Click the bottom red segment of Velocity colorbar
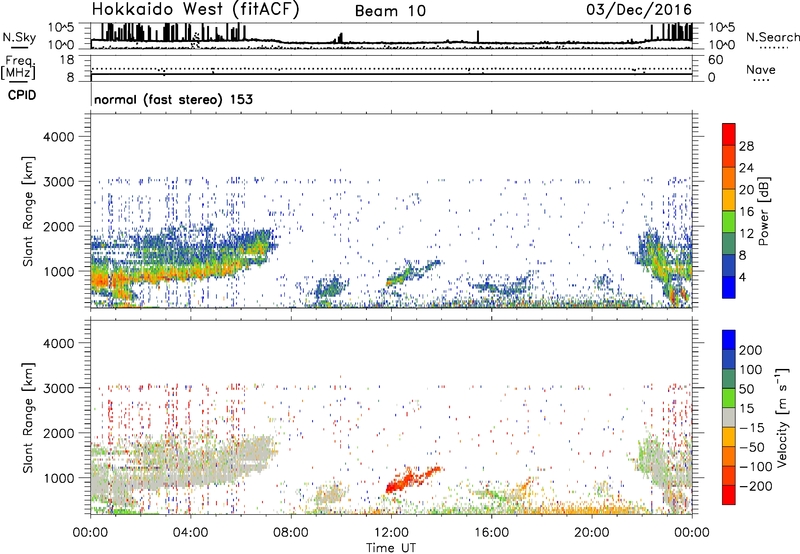The width and height of the screenshot is (800, 554). tap(729, 495)
